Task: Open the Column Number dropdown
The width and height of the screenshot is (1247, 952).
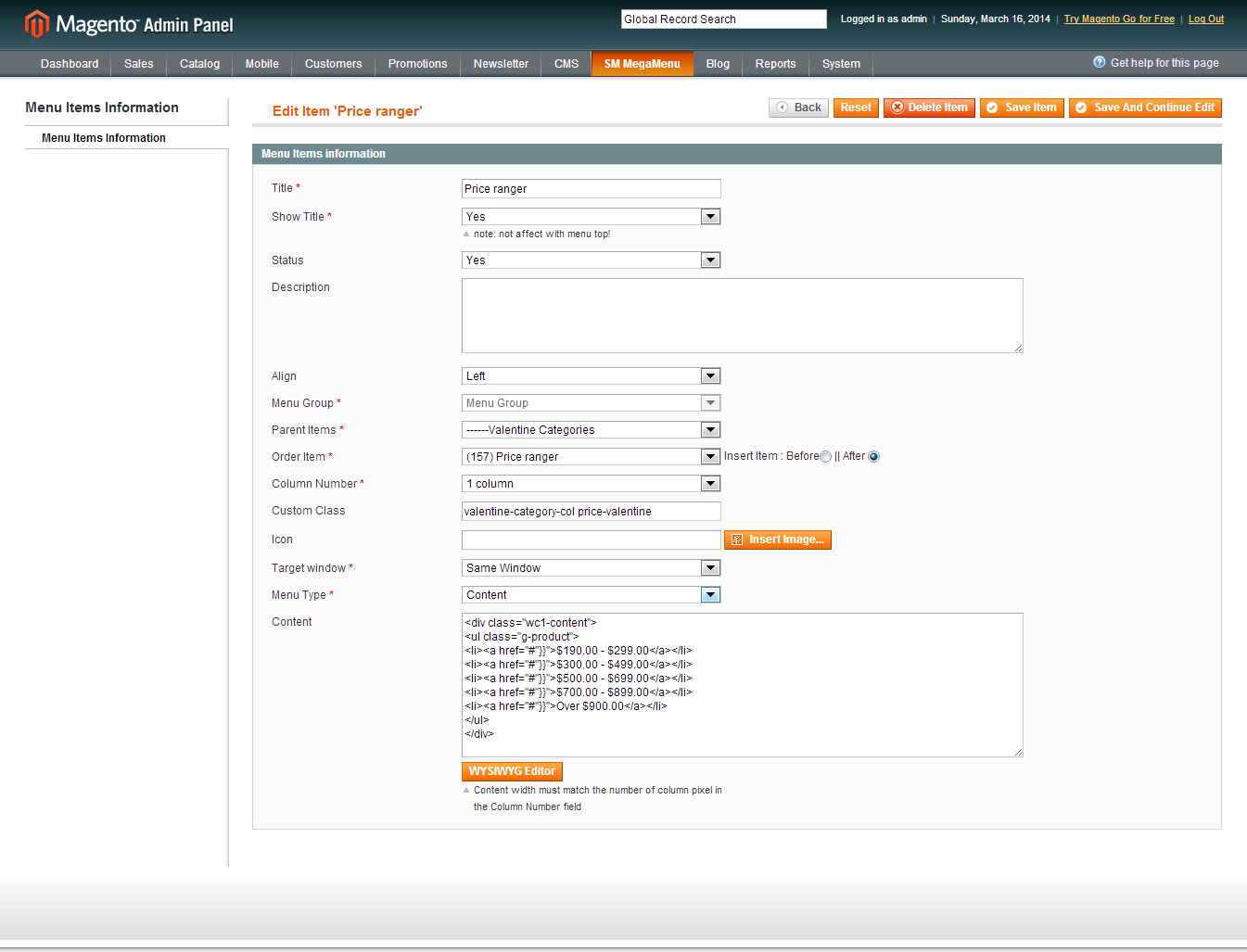Action: 592,484
